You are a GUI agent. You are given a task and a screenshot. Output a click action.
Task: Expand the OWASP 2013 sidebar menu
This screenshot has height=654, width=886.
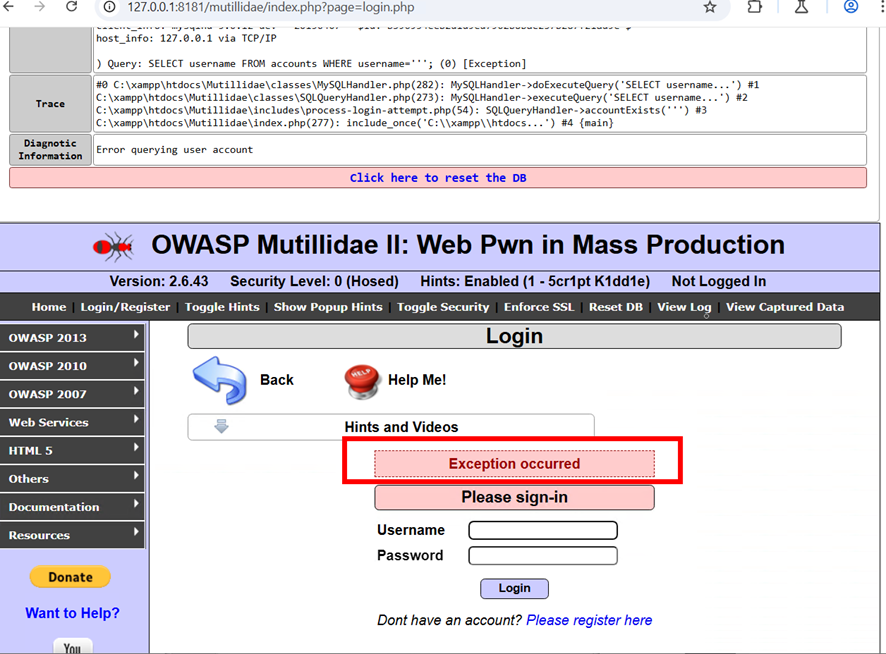tap(72, 337)
